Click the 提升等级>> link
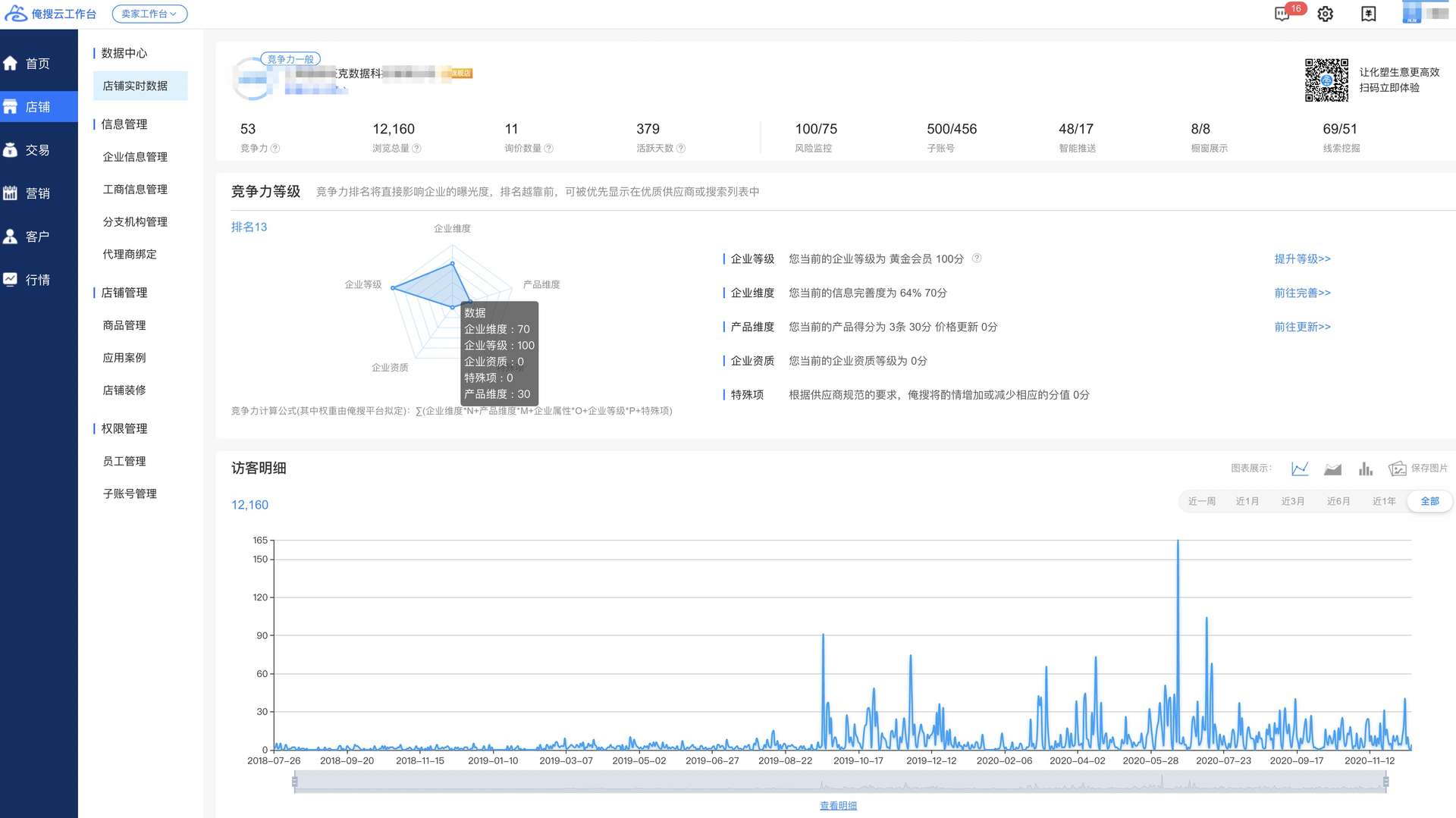Image resolution: width=1456 pixels, height=818 pixels. pos(1302,259)
